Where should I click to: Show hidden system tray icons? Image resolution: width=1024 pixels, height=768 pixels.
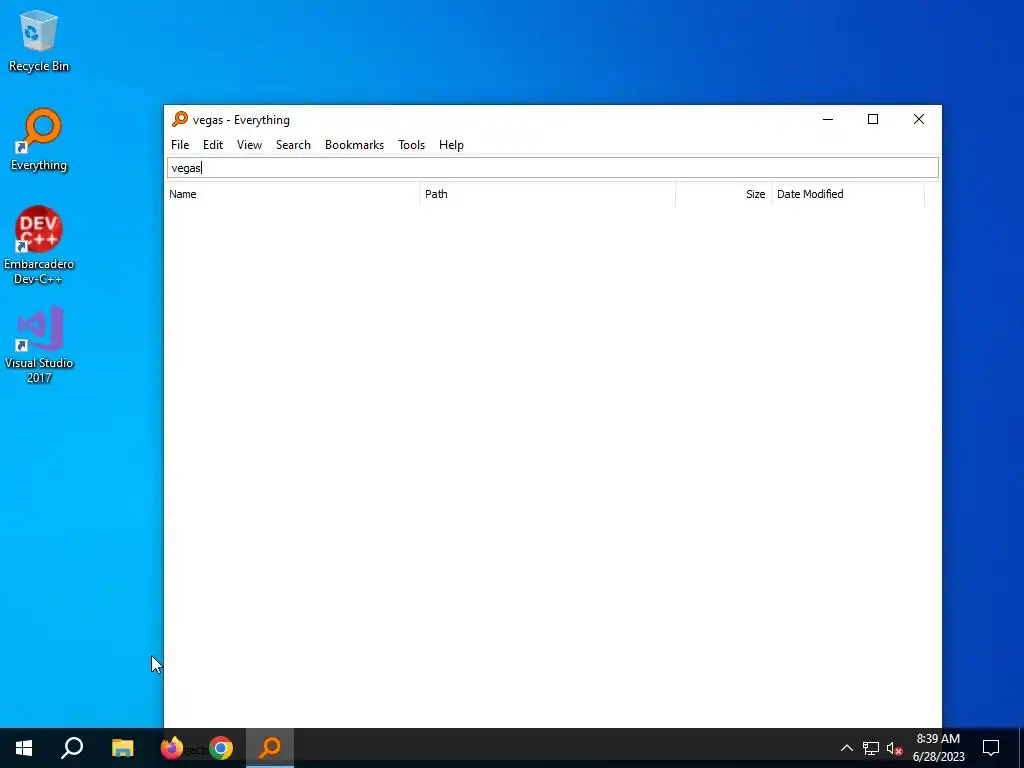tap(846, 748)
